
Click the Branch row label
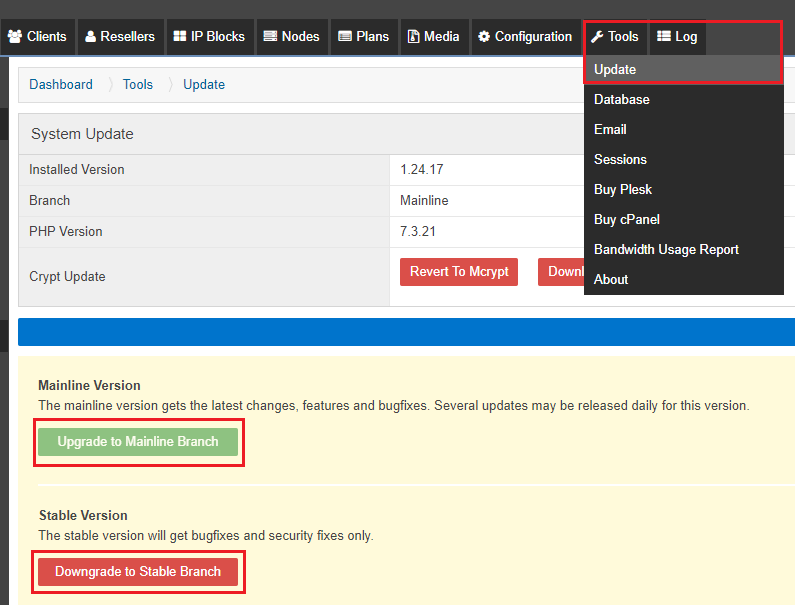pos(49,200)
